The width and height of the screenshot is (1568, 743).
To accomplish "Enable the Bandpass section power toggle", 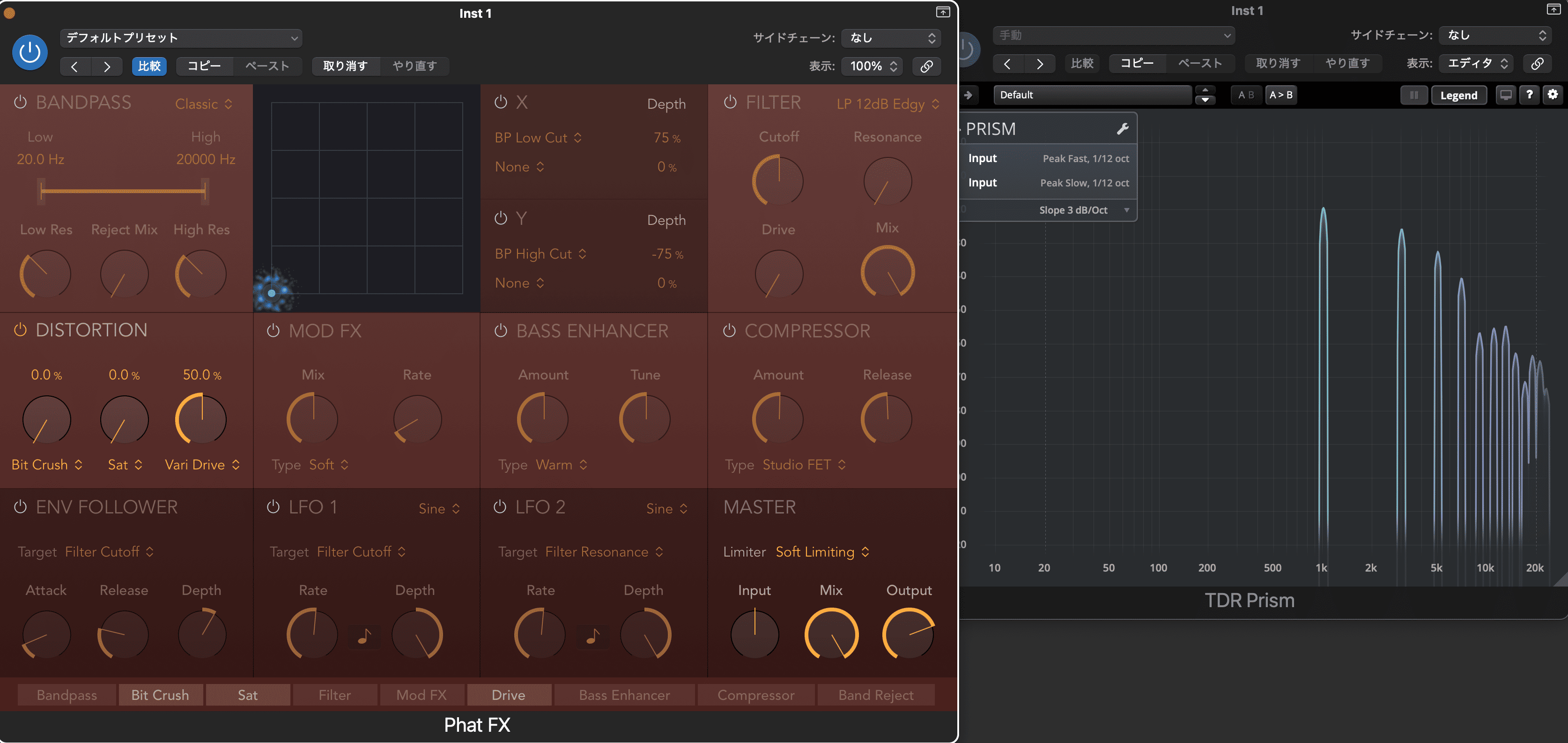I will [20, 102].
